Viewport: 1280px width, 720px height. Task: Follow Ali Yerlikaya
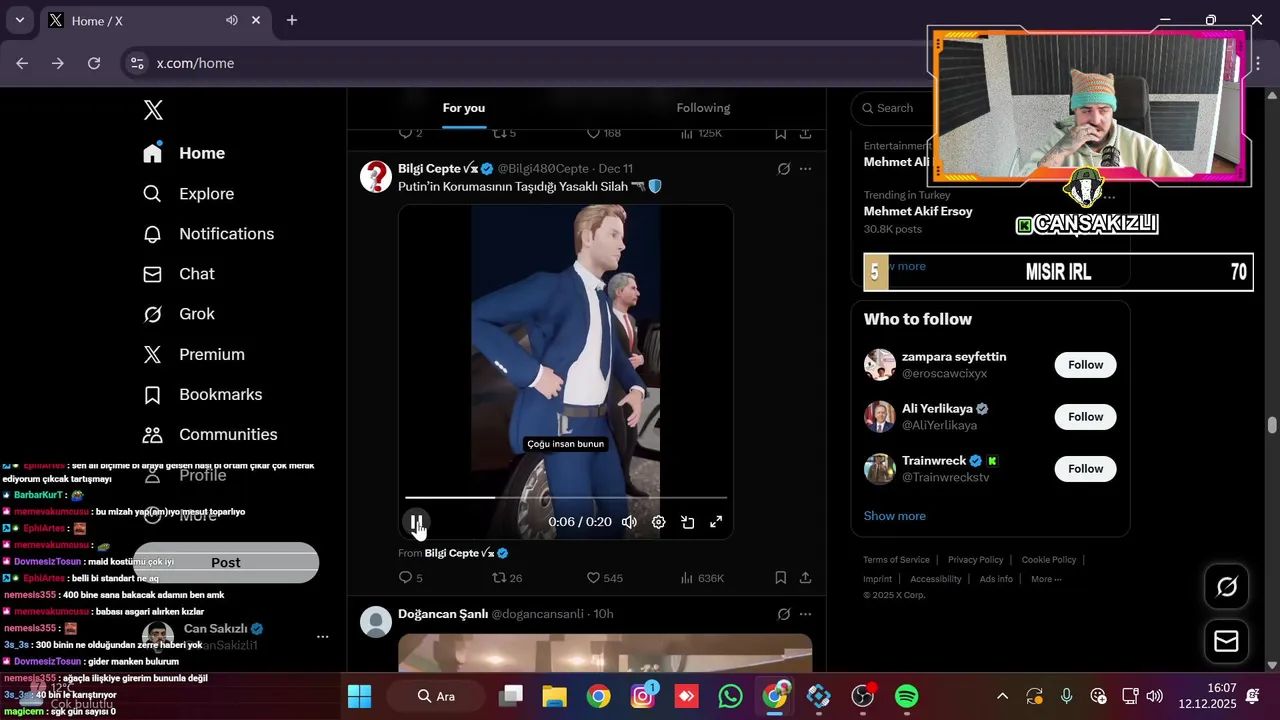(1085, 417)
